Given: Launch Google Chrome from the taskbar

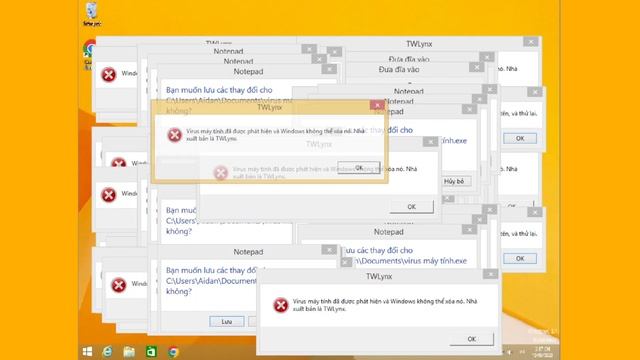Looking at the screenshot, I should [x=173, y=352].
